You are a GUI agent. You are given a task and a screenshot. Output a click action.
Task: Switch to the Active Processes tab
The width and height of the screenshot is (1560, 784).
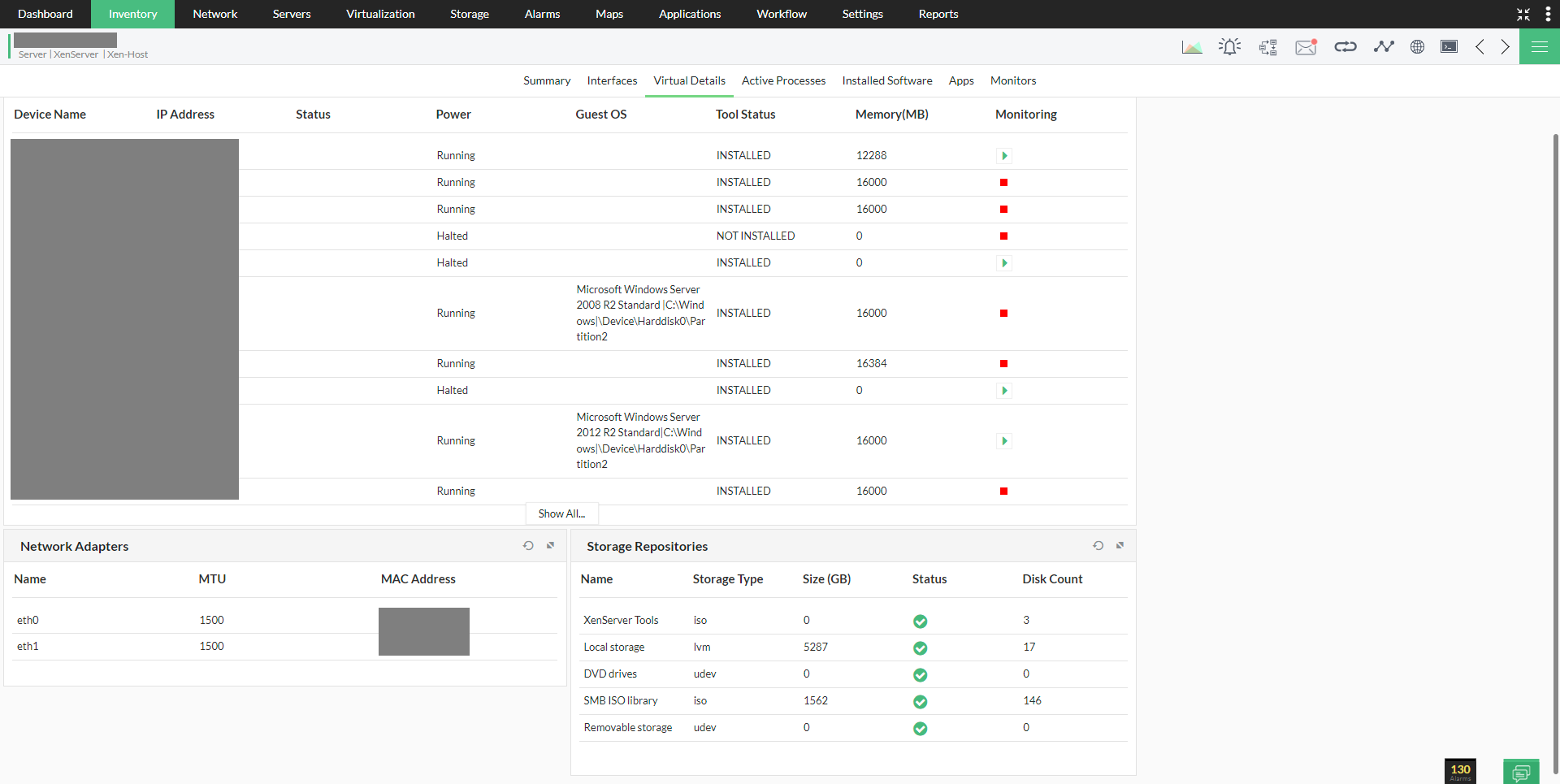point(783,80)
